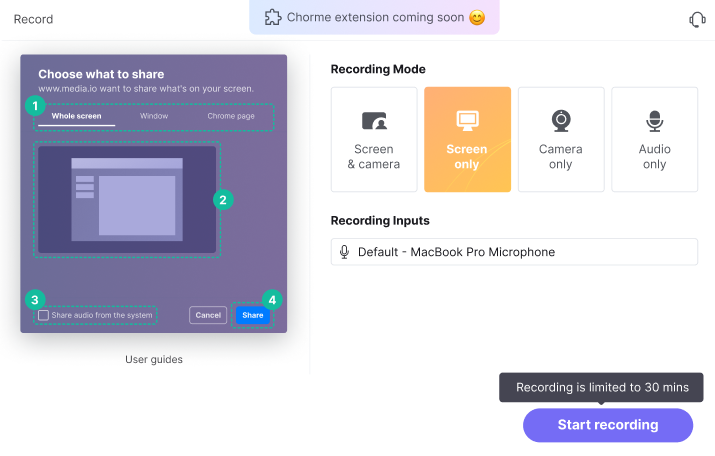Viewport: 715px width, 456px height.
Task: Click the Recording Mode heading
Action: (378, 69)
